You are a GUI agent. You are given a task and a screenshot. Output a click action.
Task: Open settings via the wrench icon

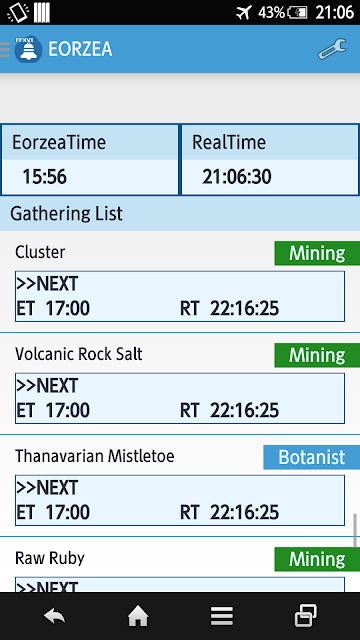click(332, 49)
